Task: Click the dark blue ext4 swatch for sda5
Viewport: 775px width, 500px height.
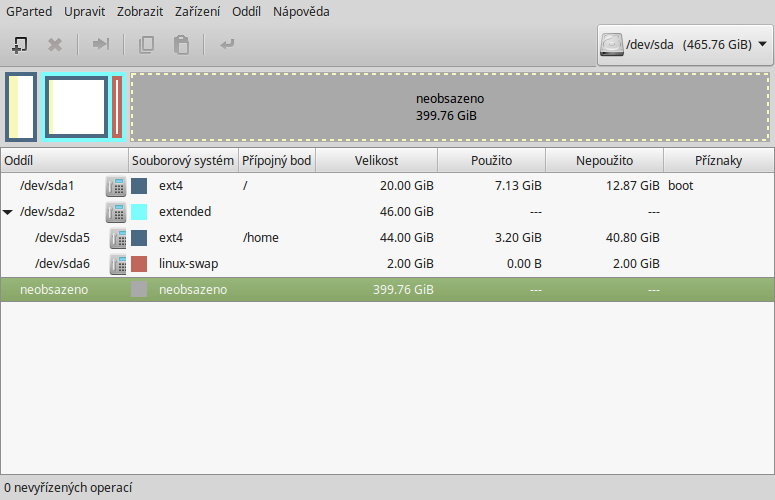Action: [x=139, y=238]
